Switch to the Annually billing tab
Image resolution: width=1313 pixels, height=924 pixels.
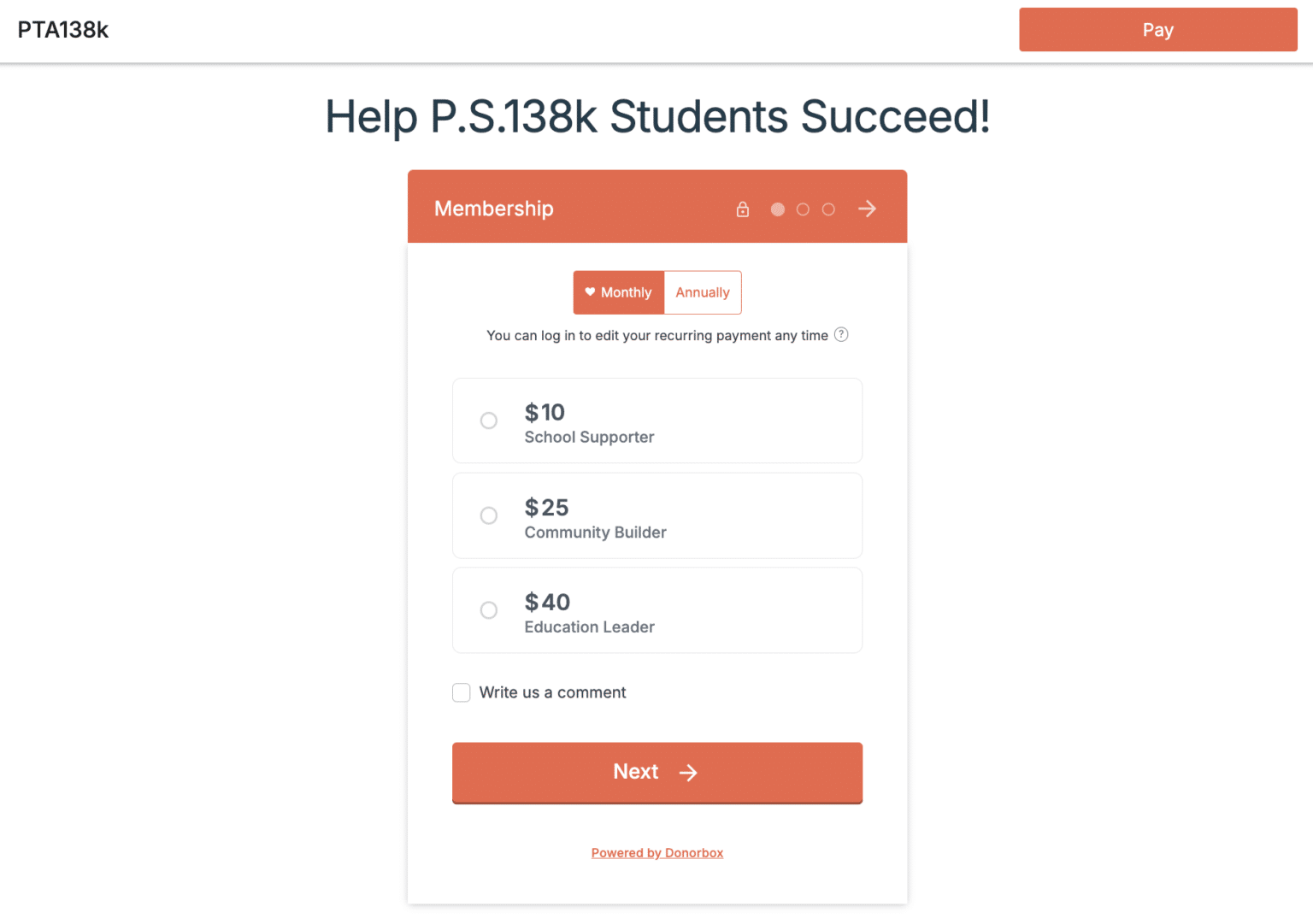tap(702, 291)
